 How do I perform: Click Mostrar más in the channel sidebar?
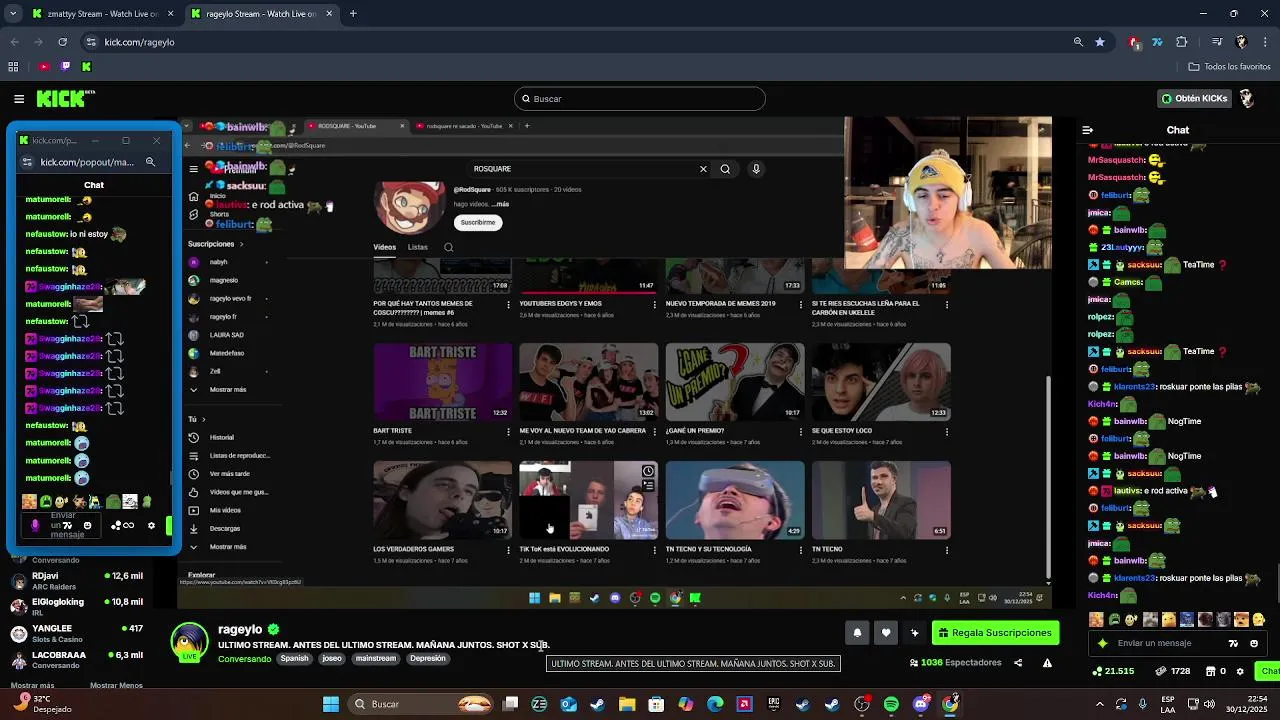click(x=32, y=685)
